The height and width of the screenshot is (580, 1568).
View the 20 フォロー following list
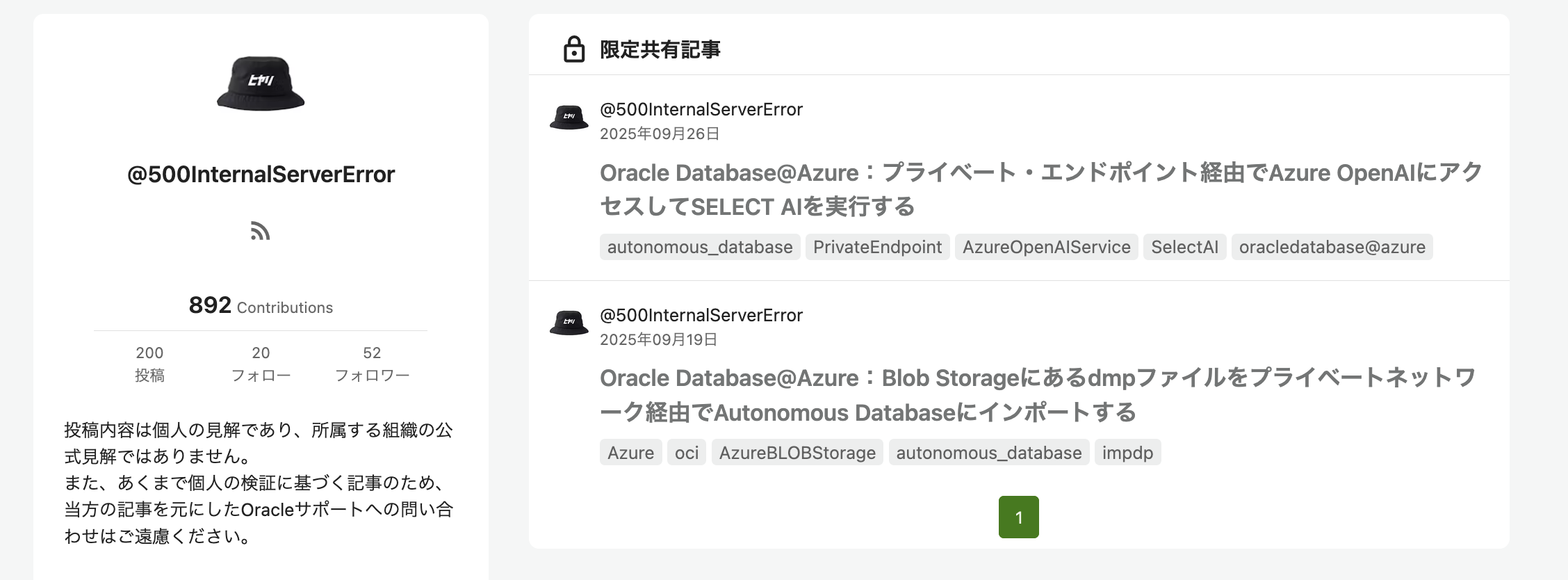click(x=261, y=364)
